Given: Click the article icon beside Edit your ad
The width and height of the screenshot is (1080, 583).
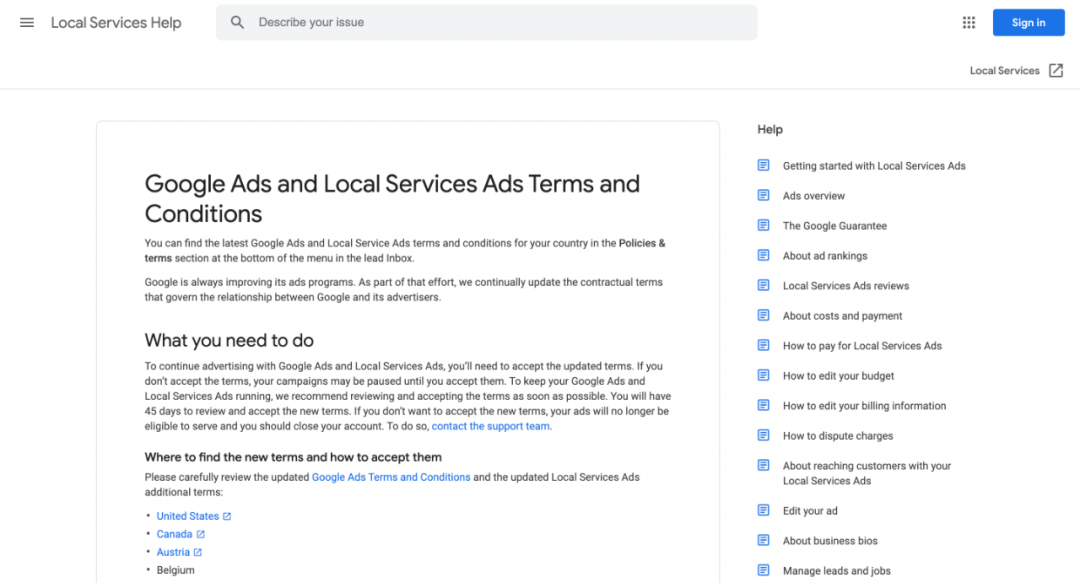Looking at the screenshot, I should coord(764,511).
